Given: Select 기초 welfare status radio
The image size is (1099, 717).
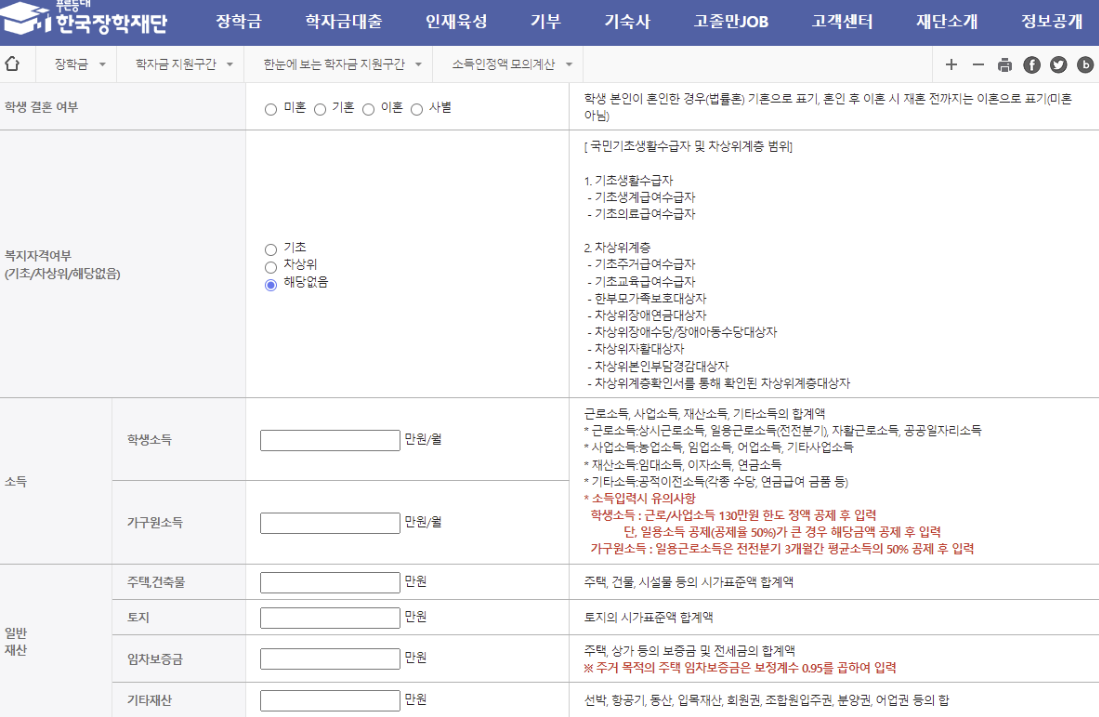Looking at the screenshot, I should (x=271, y=250).
